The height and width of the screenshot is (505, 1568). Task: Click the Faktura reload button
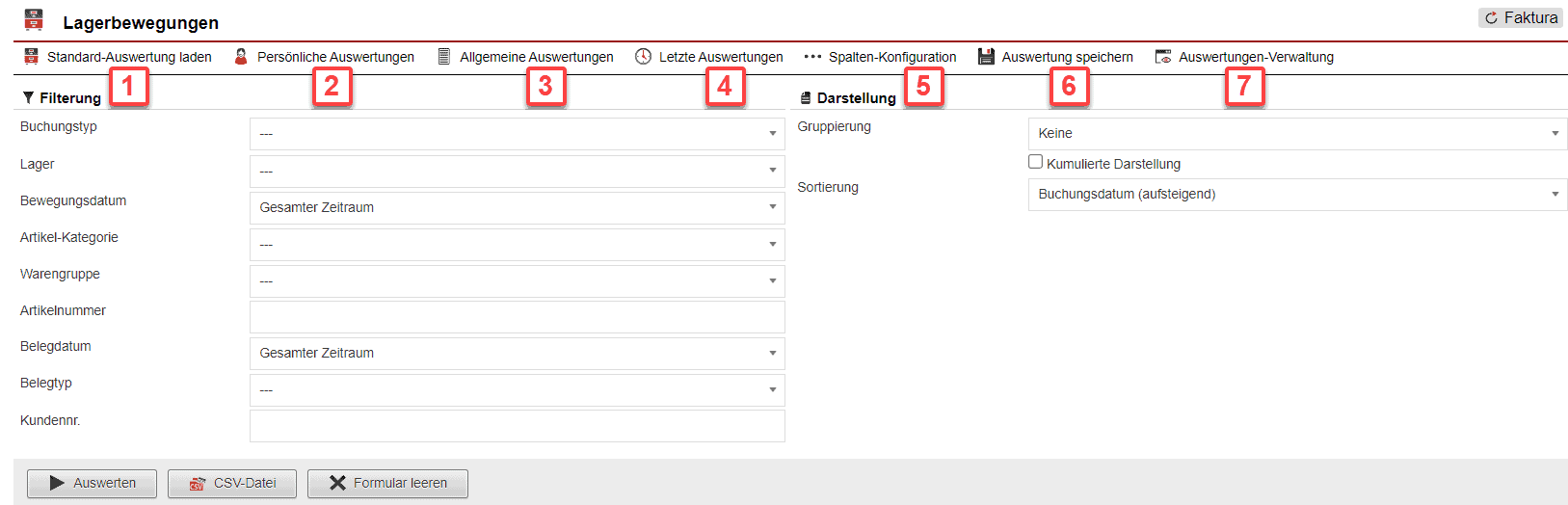coord(1520,17)
